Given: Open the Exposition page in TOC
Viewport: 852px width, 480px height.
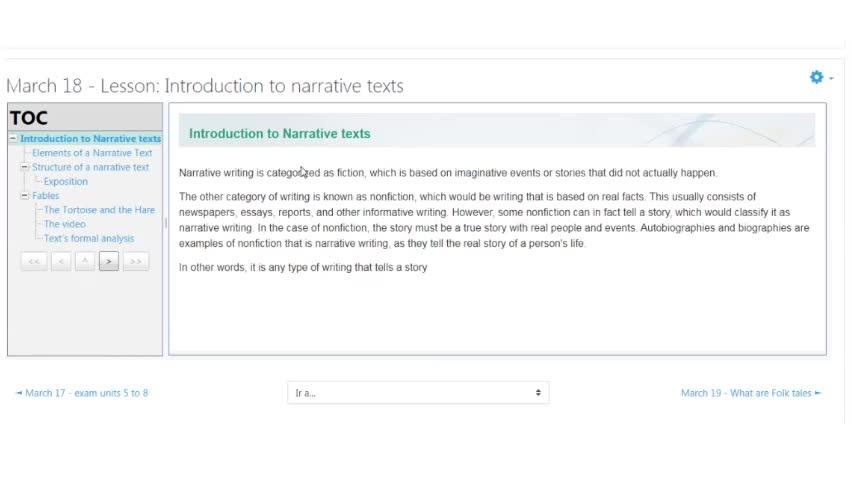Looking at the screenshot, I should tap(66, 182).
